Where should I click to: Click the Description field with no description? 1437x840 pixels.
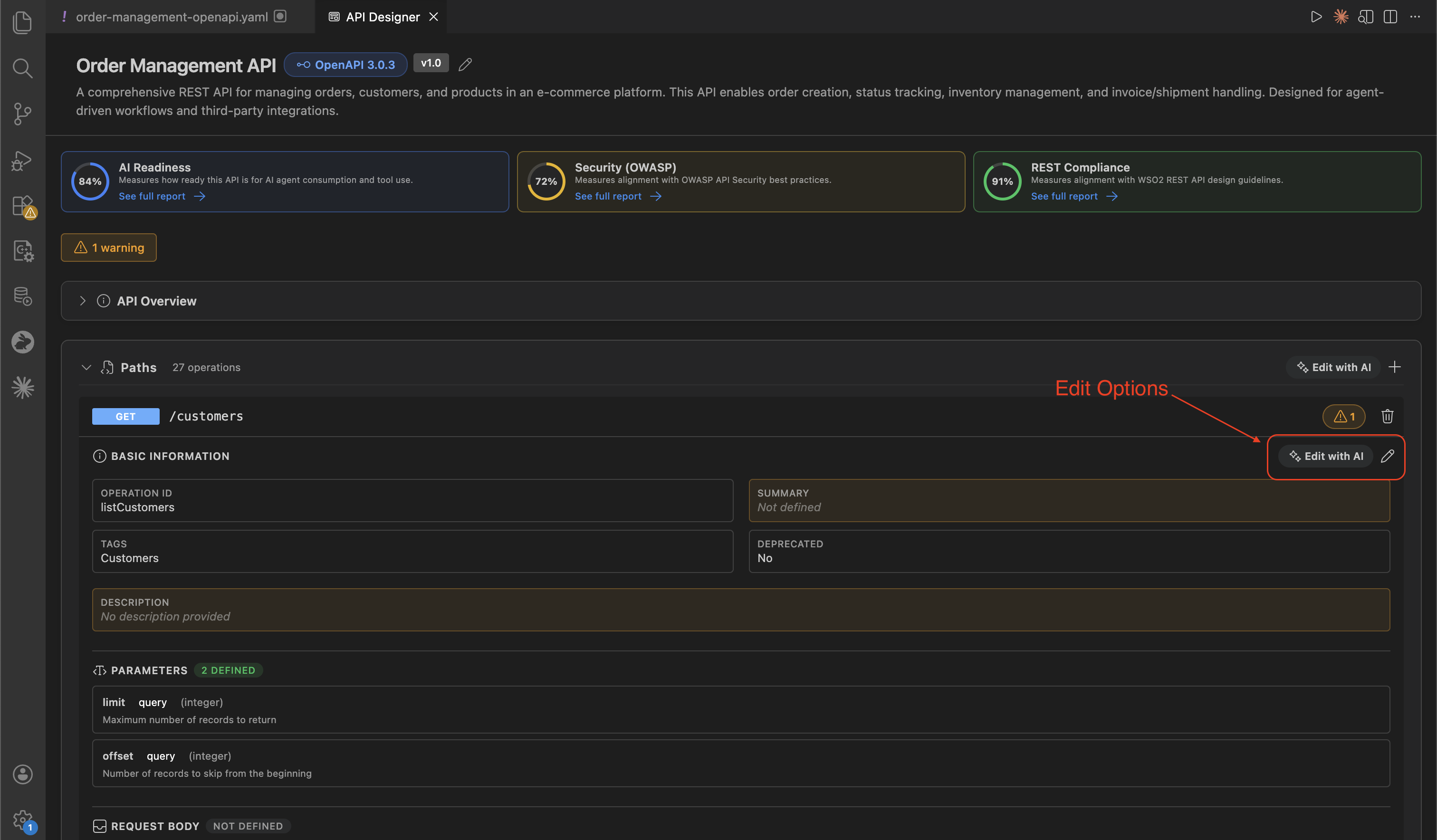[741, 610]
